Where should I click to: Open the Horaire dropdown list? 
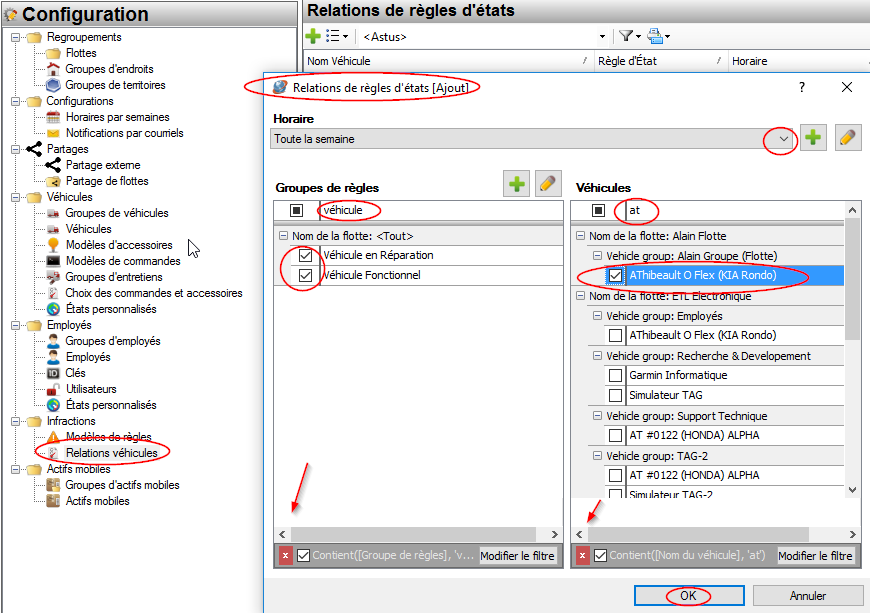783,140
